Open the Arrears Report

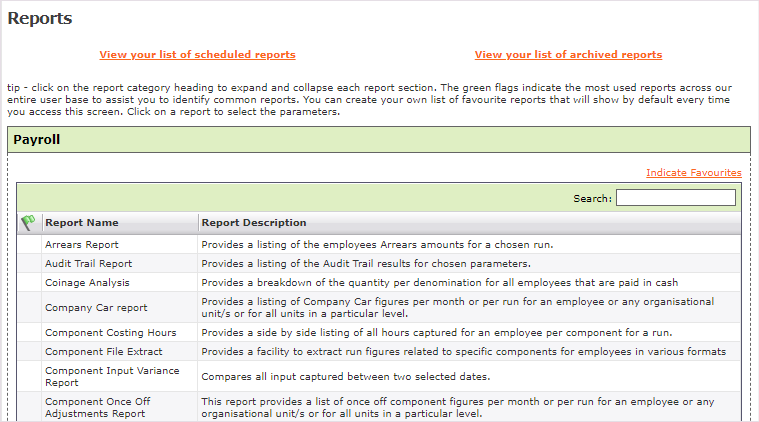[82, 245]
